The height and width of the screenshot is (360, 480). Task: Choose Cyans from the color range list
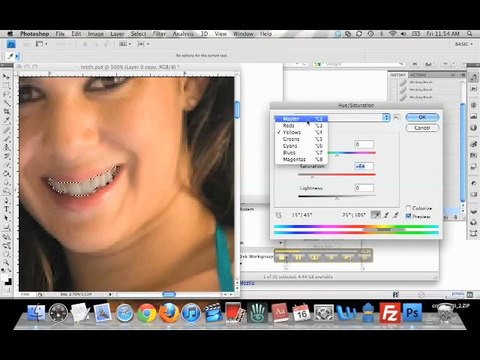click(301, 146)
